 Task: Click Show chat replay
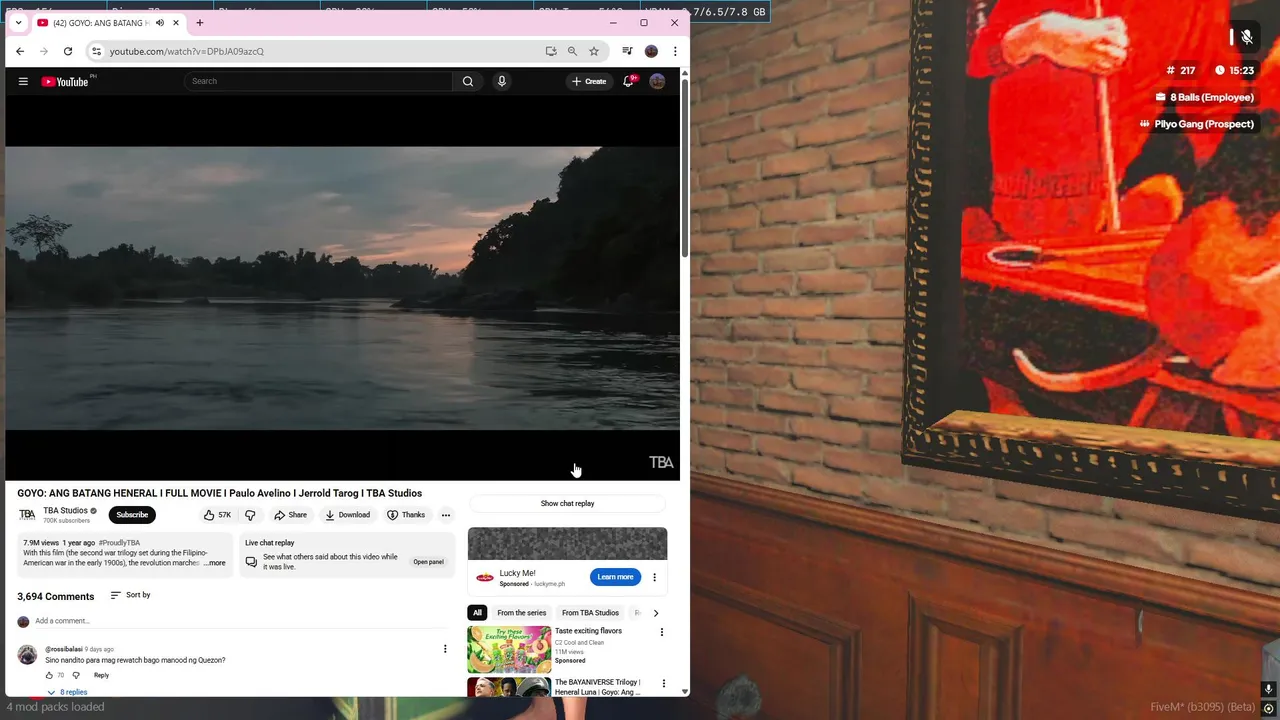coord(567,504)
